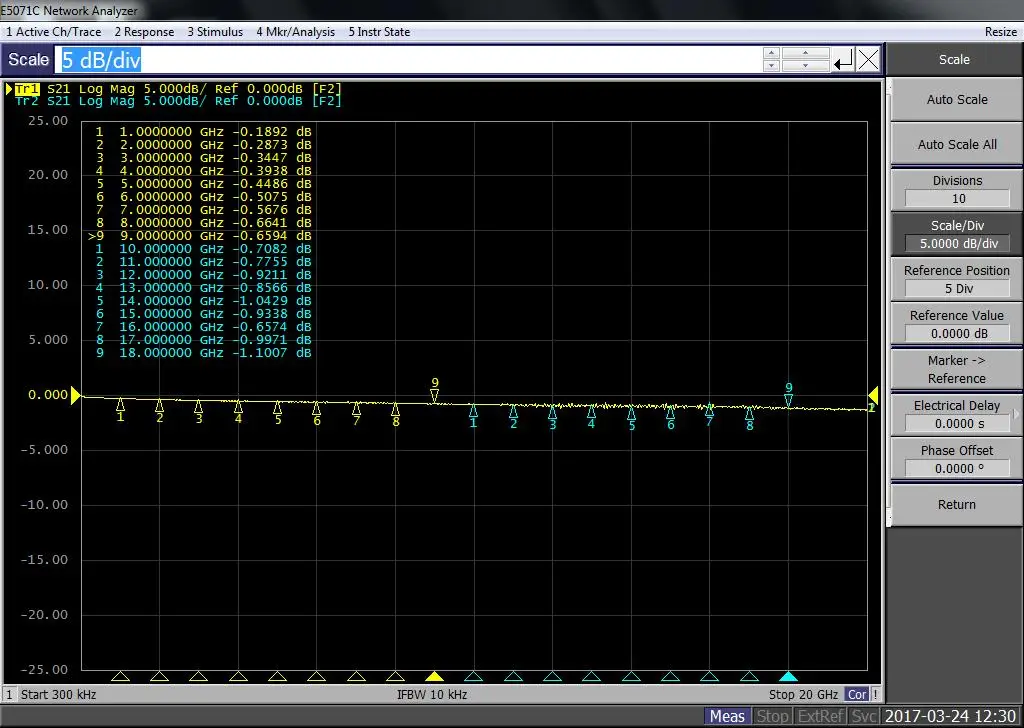Click the small up arrow of the scale entry stepper
Image resolution: width=1024 pixels, height=728 pixels.
771,54
